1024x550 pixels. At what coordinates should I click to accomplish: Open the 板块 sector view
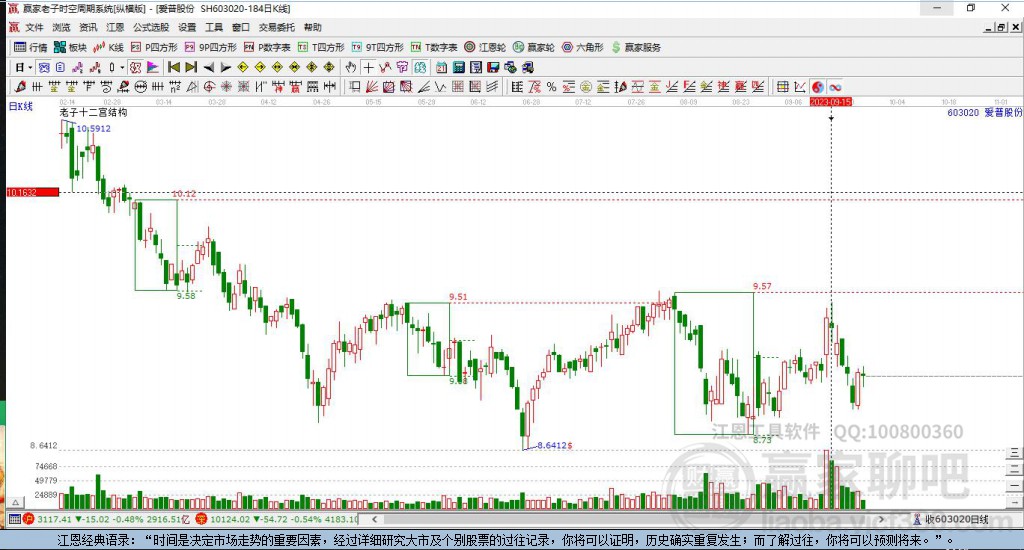pos(70,47)
